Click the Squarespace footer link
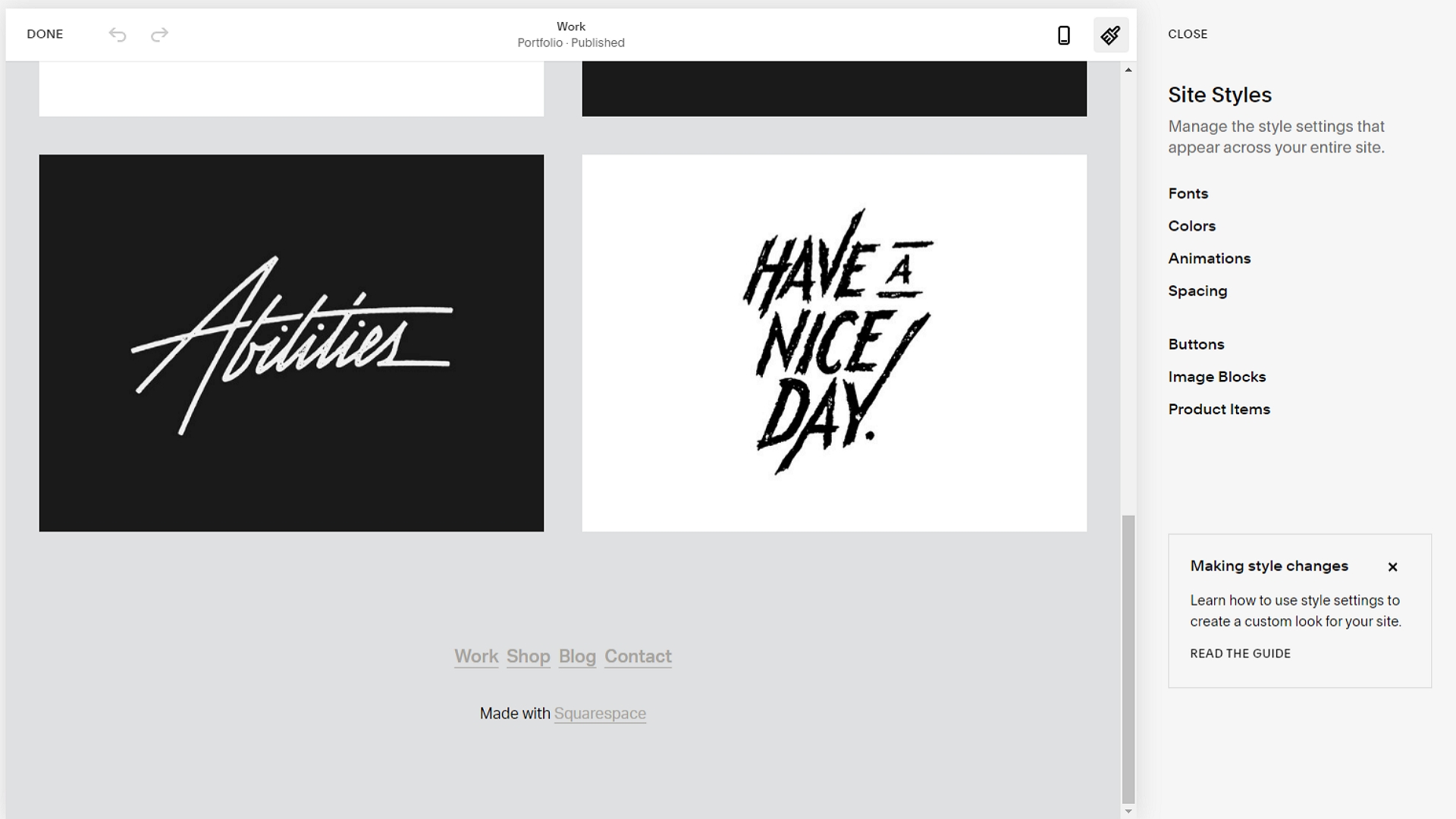Image resolution: width=1456 pixels, height=819 pixels. [x=600, y=714]
